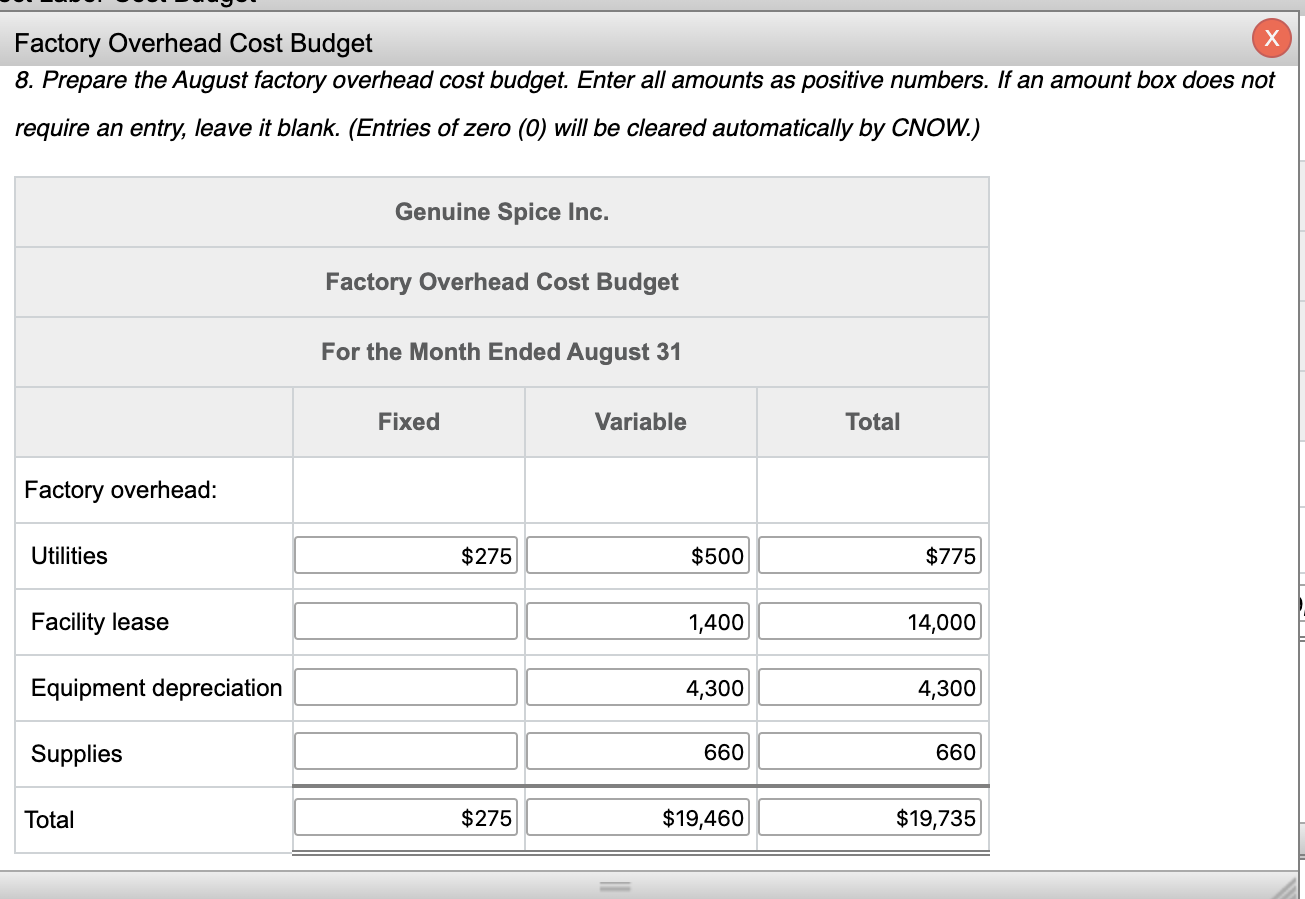Select the Supplies Variable field showing 660
Image resolution: width=1305 pixels, height=899 pixels.
point(638,751)
